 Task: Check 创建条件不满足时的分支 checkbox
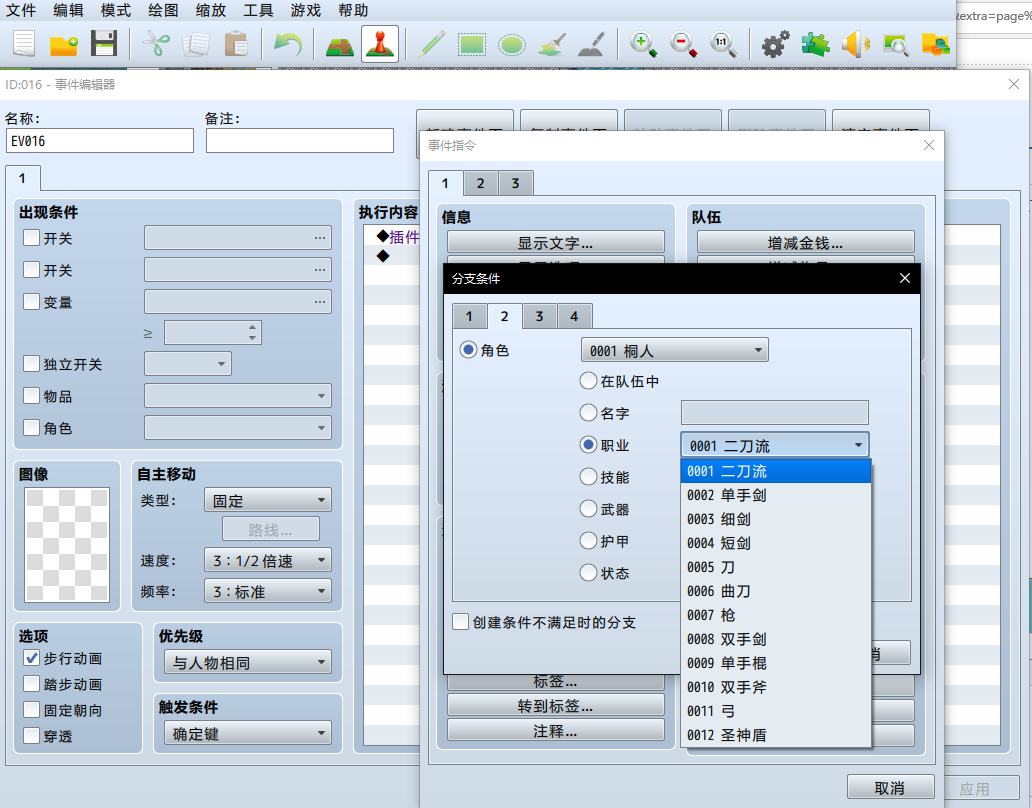click(x=461, y=622)
